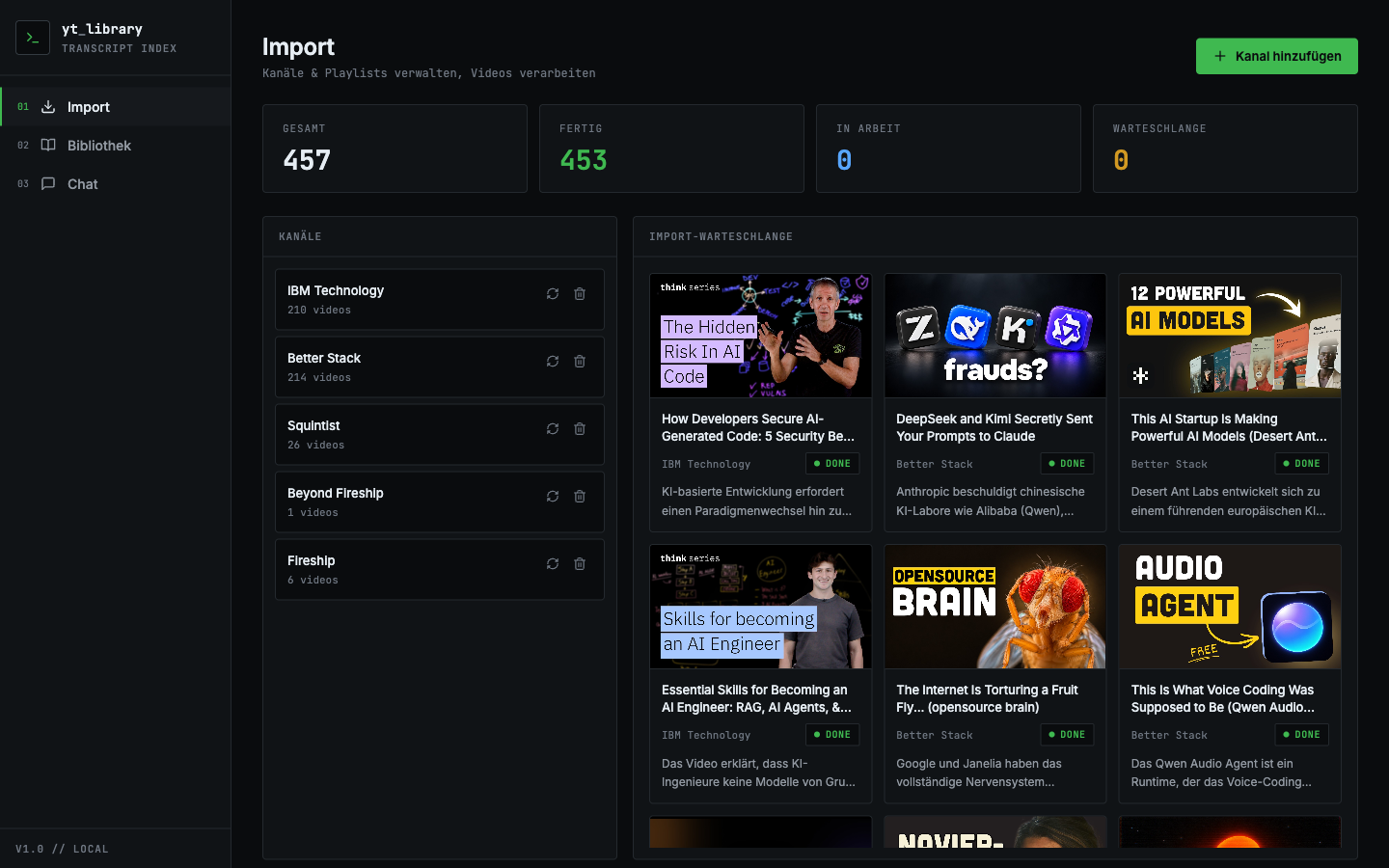Open video title The Internet Is Torturing a Fruit Fly
The height and width of the screenshot is (868, 1389).
point(987,698)
